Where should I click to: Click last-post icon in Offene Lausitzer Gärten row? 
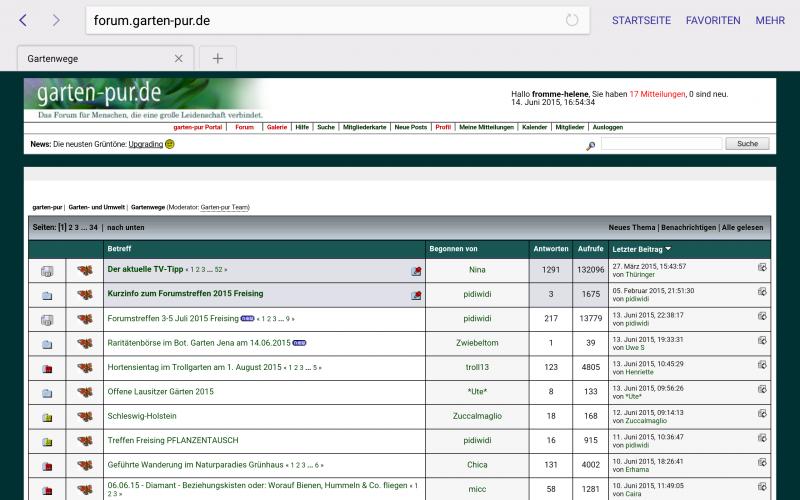[x=762, y=388]
